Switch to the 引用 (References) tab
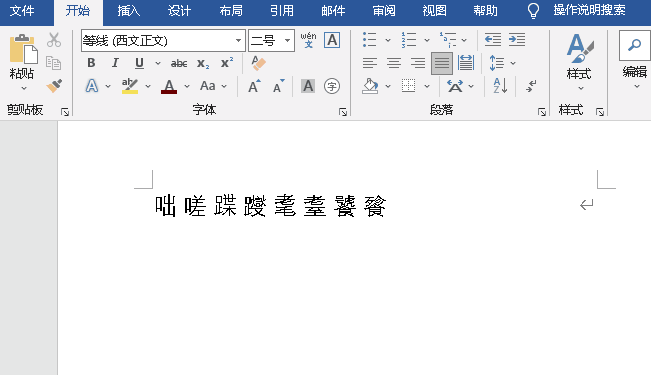This screenshot has height=375, width=651. tap(282, 11)
